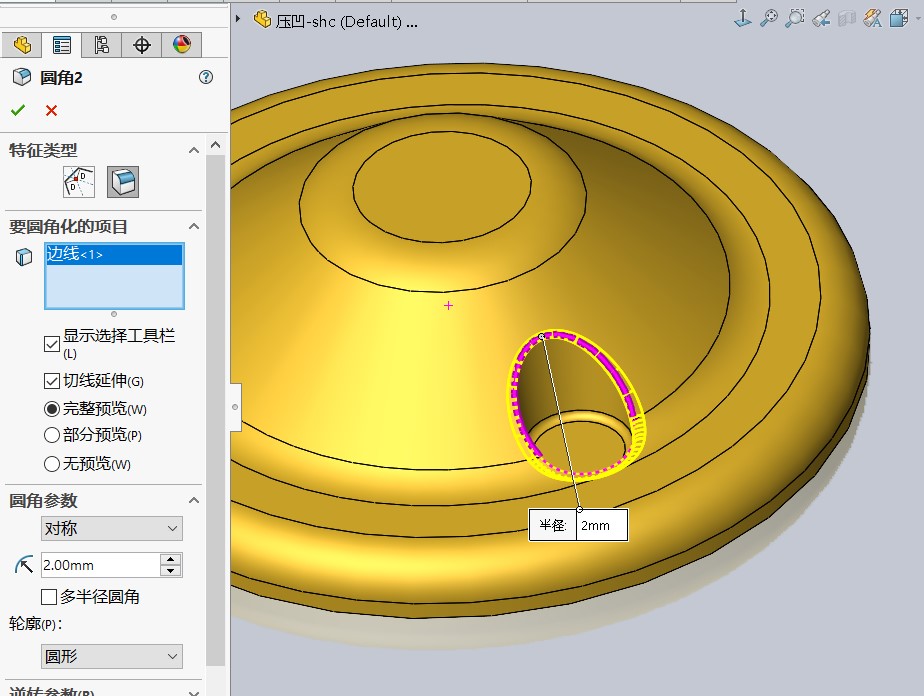
Task: Activate the Zoom to Area tool
Action: coord(795,18)
